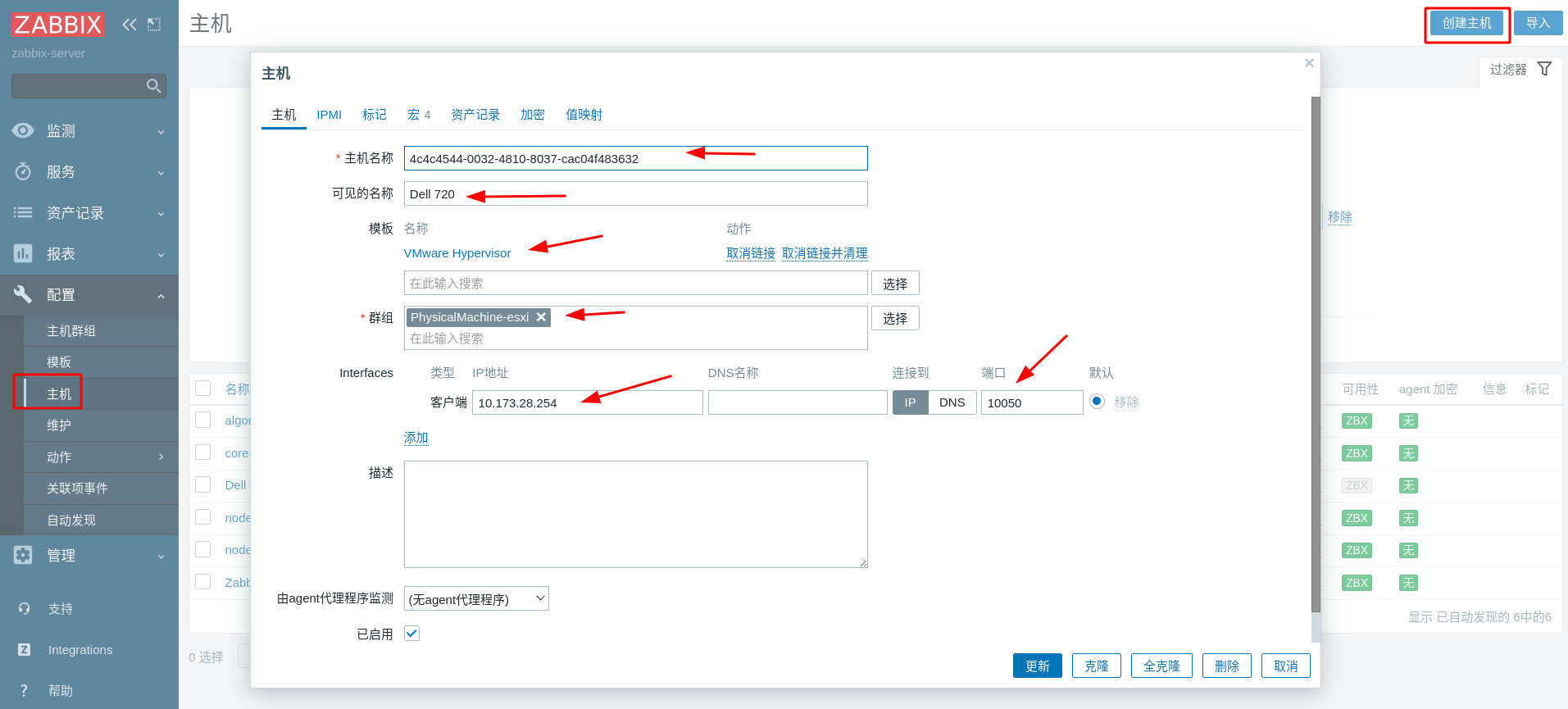The width and height of the screenshot is (1568, 709).
Task: Click the green ZBX badge in the algo row
Action: click(x=1357, y=420)
